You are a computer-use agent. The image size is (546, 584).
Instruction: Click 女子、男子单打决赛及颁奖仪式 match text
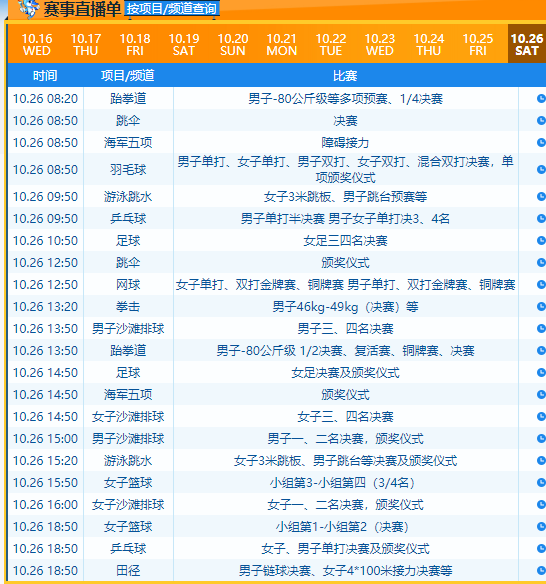click(x=345, y=549)
